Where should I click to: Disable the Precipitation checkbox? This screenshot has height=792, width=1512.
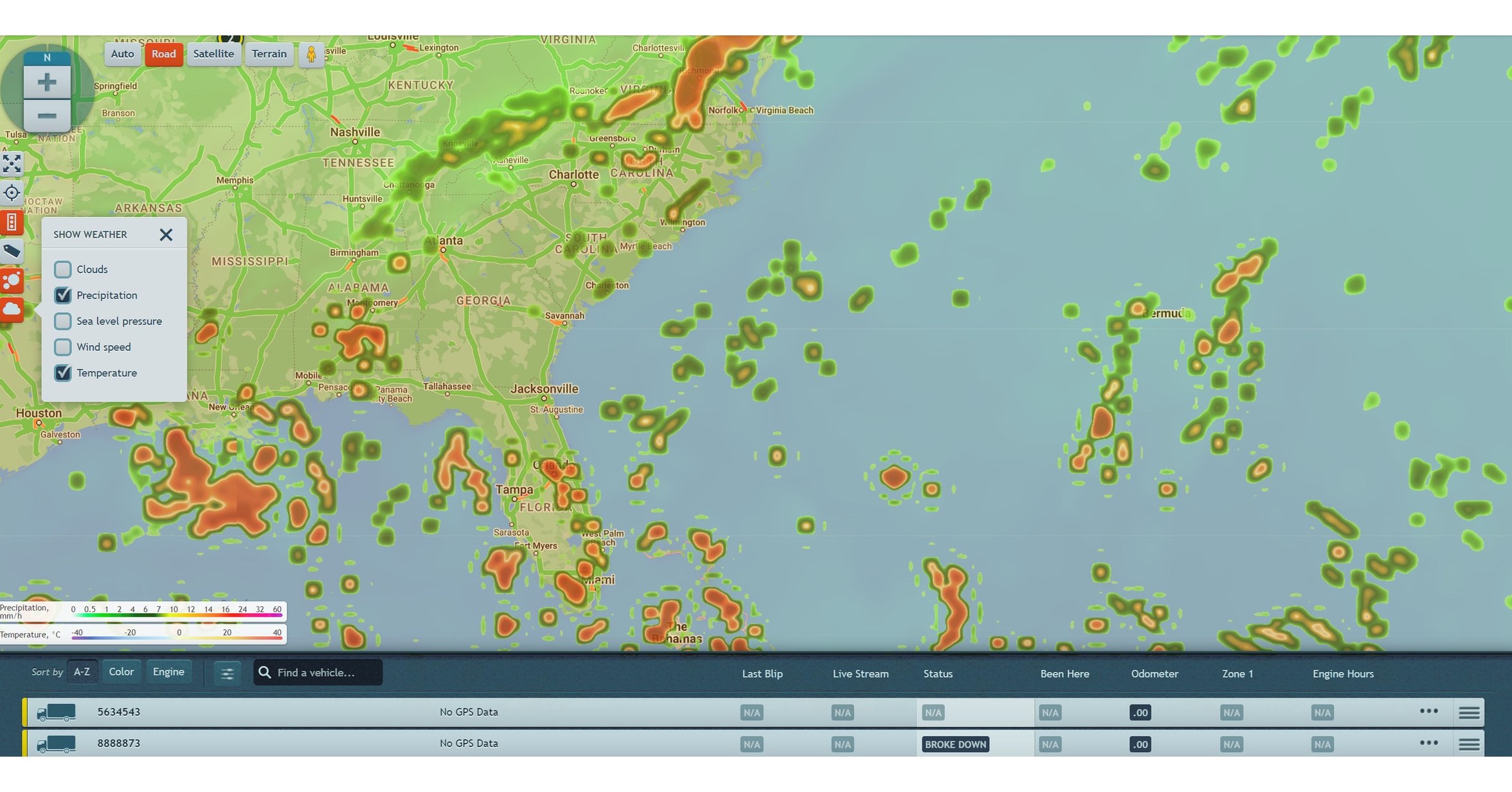click(x=62, y=295)
